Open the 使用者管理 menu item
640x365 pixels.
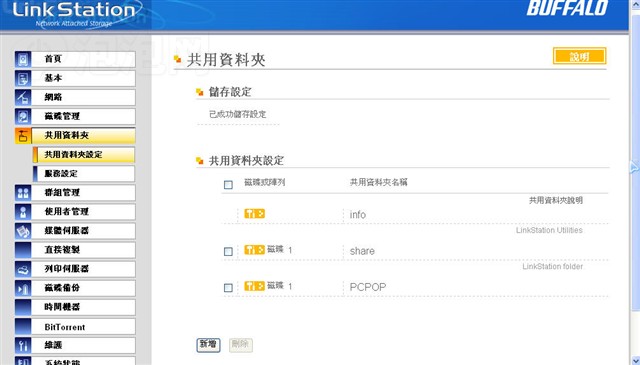[83, 212]
